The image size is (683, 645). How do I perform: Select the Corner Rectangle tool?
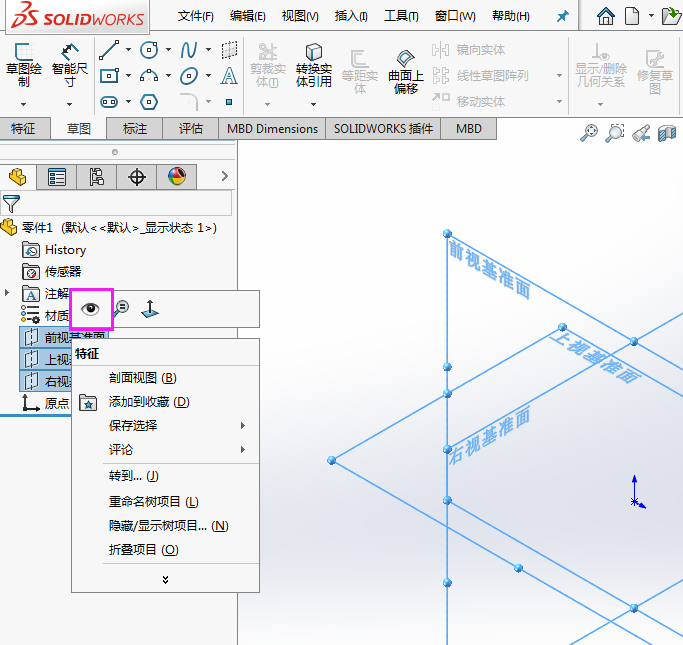109,76
